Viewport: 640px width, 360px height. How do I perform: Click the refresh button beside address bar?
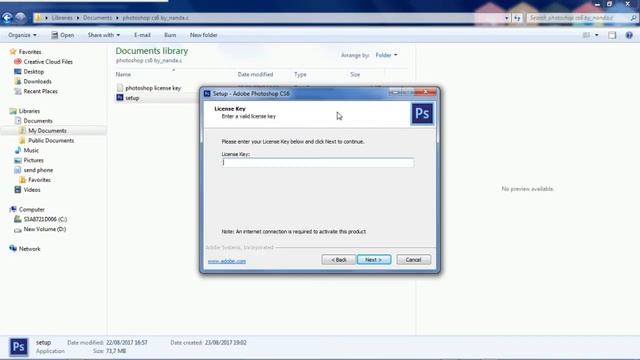click(x=518, y=18)
